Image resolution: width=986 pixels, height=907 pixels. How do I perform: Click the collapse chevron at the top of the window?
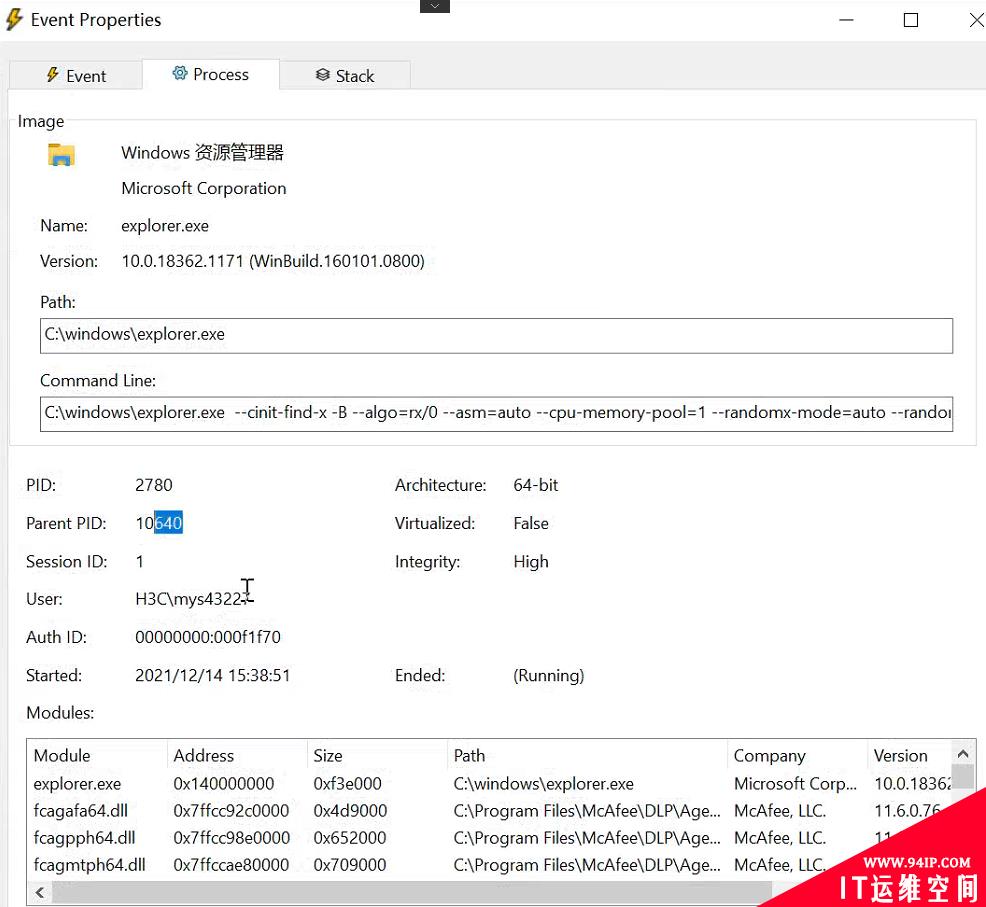[x=435, y=6]
